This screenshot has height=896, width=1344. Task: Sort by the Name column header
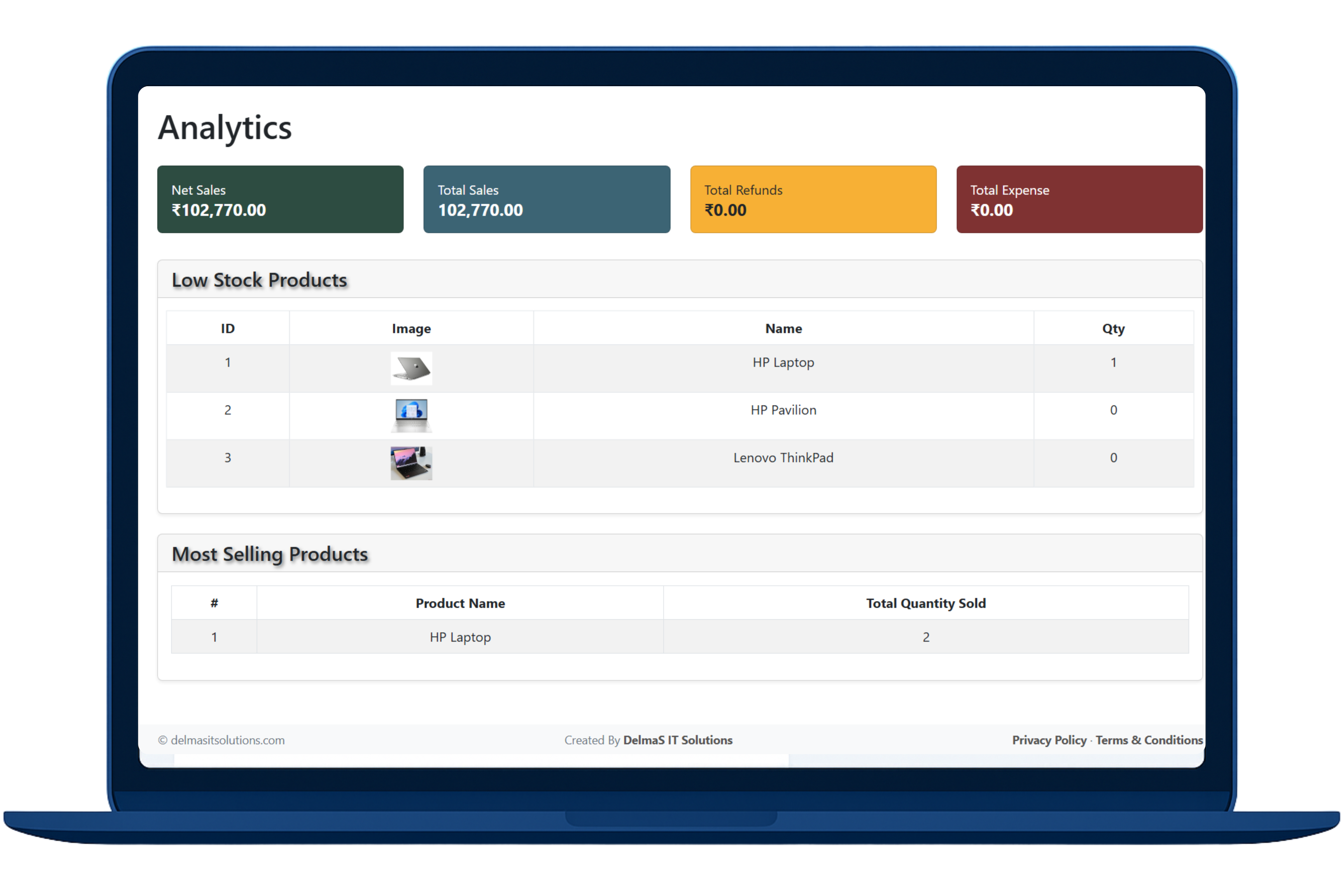pyautogui.click(x=783, y=328)
